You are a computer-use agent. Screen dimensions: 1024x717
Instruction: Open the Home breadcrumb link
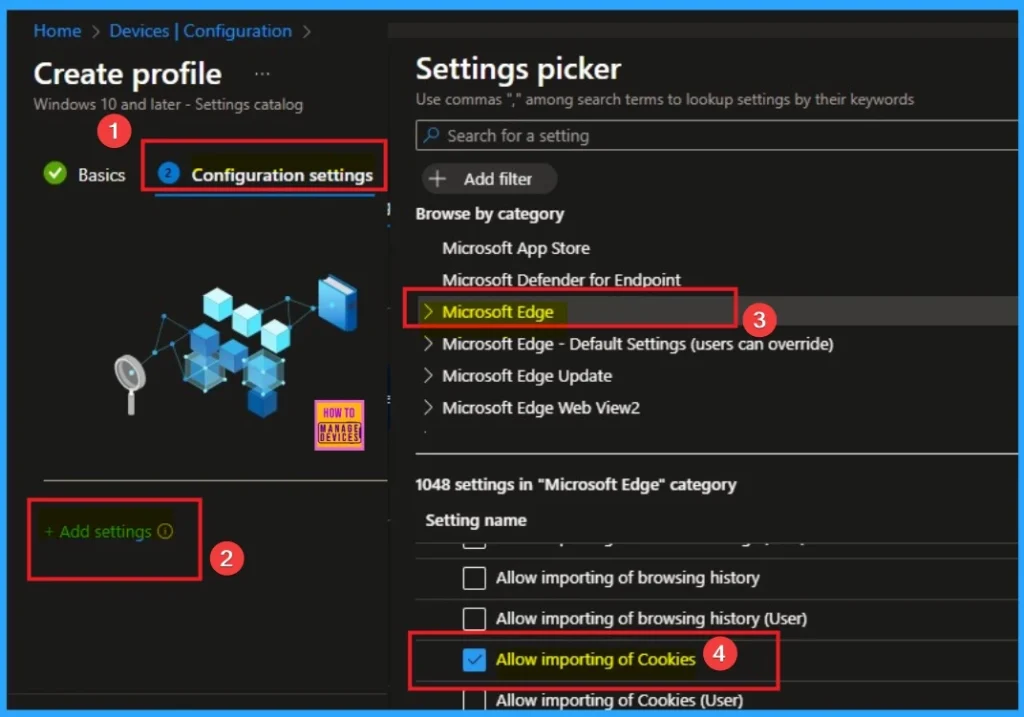[x=57, y=31]
